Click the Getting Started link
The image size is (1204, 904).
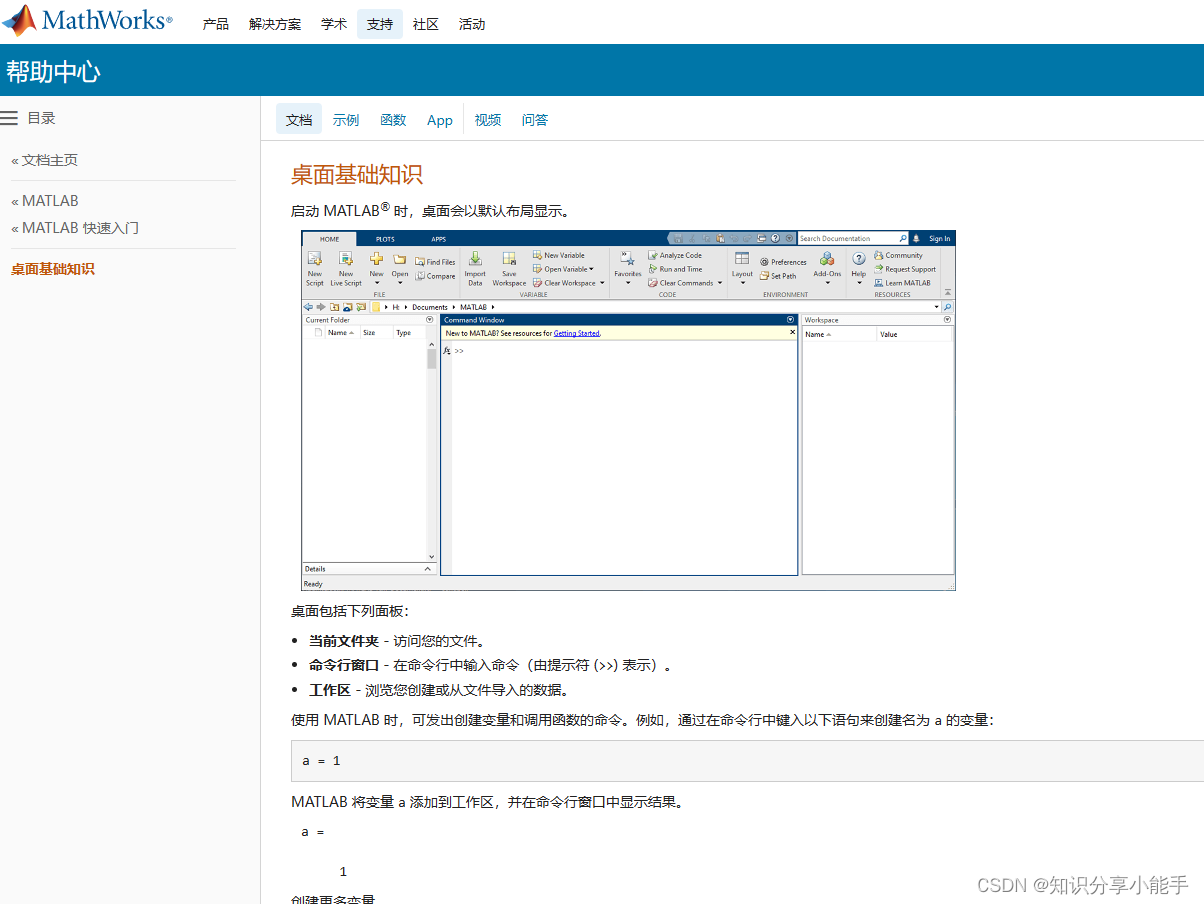pos(577,333)
